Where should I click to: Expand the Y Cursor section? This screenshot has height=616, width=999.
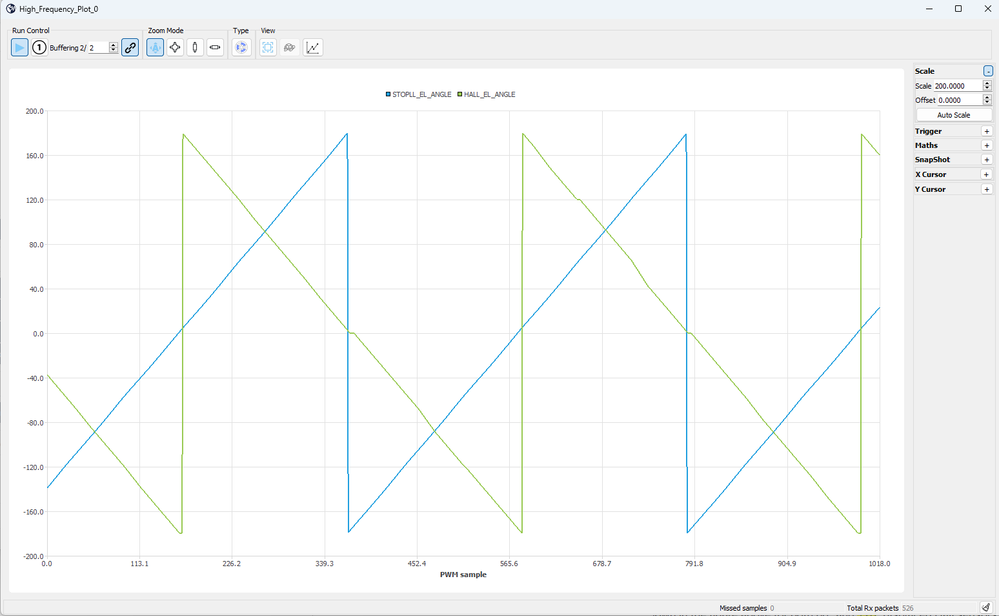(987, 189)
